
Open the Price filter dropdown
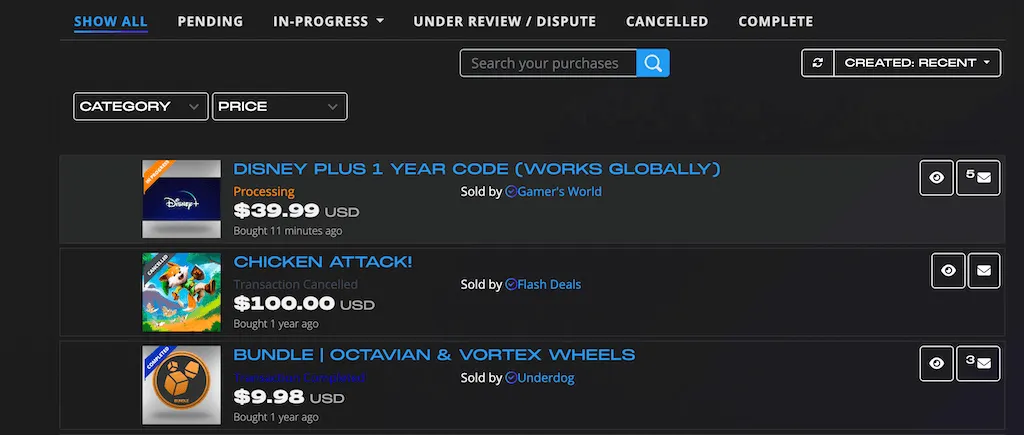tap(279, 106)
